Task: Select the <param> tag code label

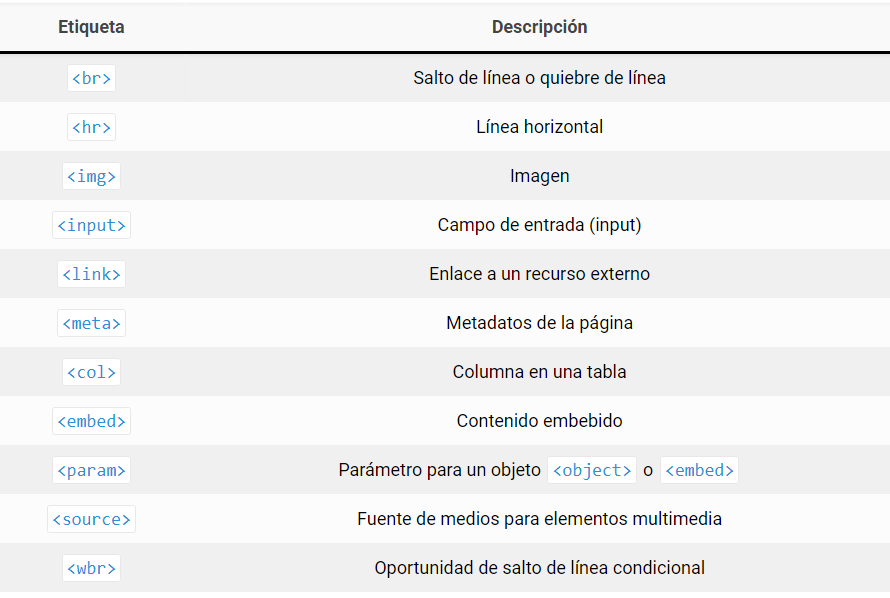Action: tap(91, 470)
